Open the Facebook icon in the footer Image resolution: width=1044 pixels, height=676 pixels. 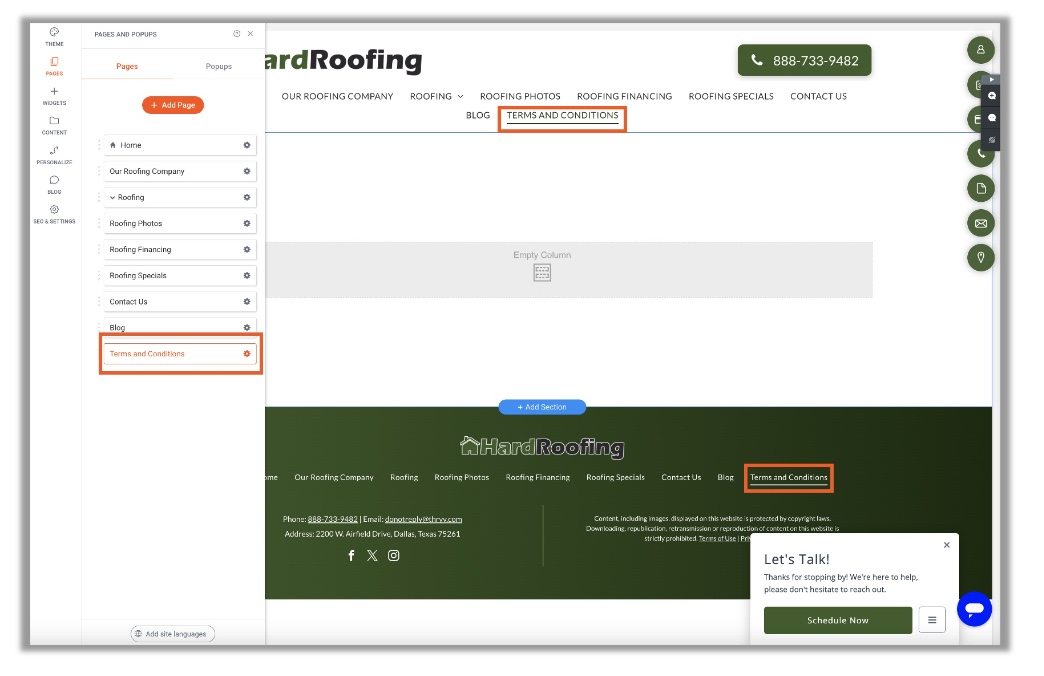(x=352, y=555)
